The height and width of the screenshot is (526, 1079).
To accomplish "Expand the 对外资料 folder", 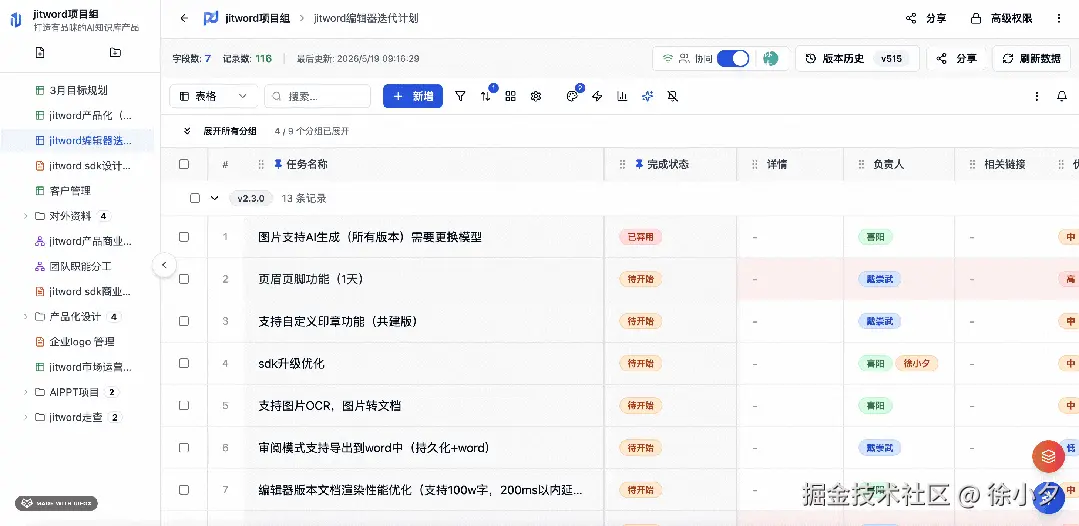I will [26, 215].
